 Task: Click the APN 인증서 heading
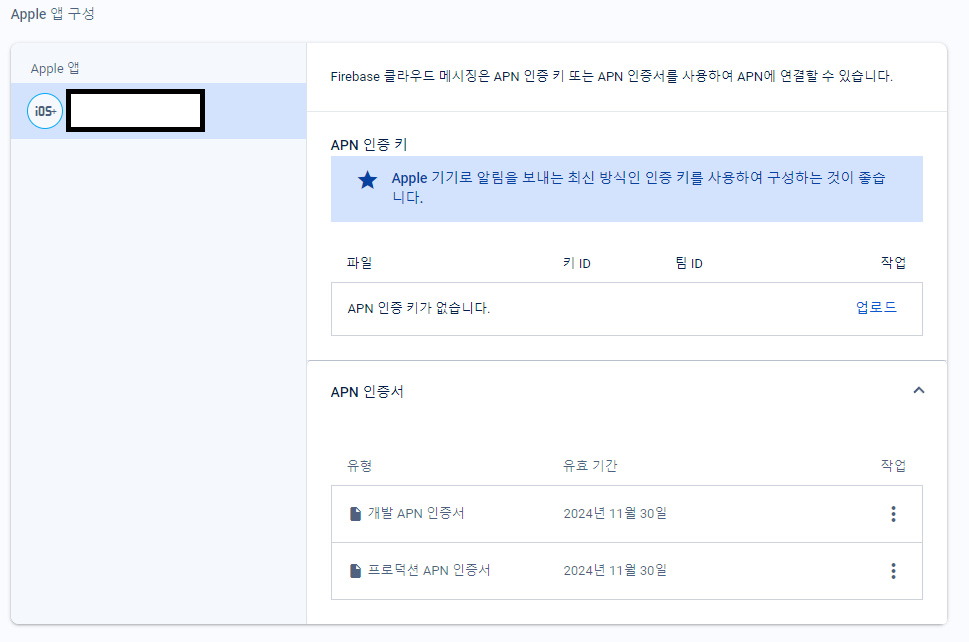(367, 392)
